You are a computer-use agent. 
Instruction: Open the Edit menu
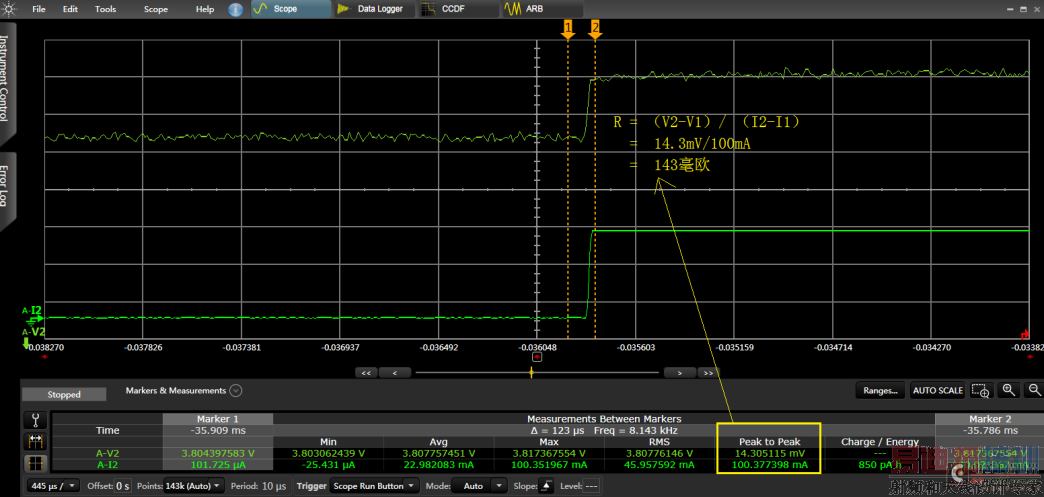click(x=70, y=9)
